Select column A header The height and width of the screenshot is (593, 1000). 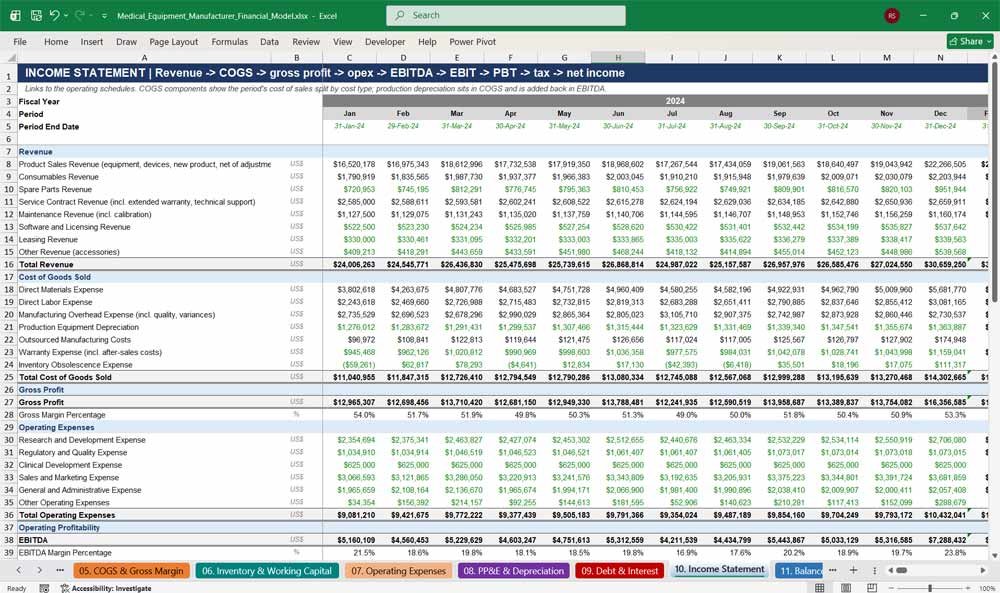[x=144, y=57]
